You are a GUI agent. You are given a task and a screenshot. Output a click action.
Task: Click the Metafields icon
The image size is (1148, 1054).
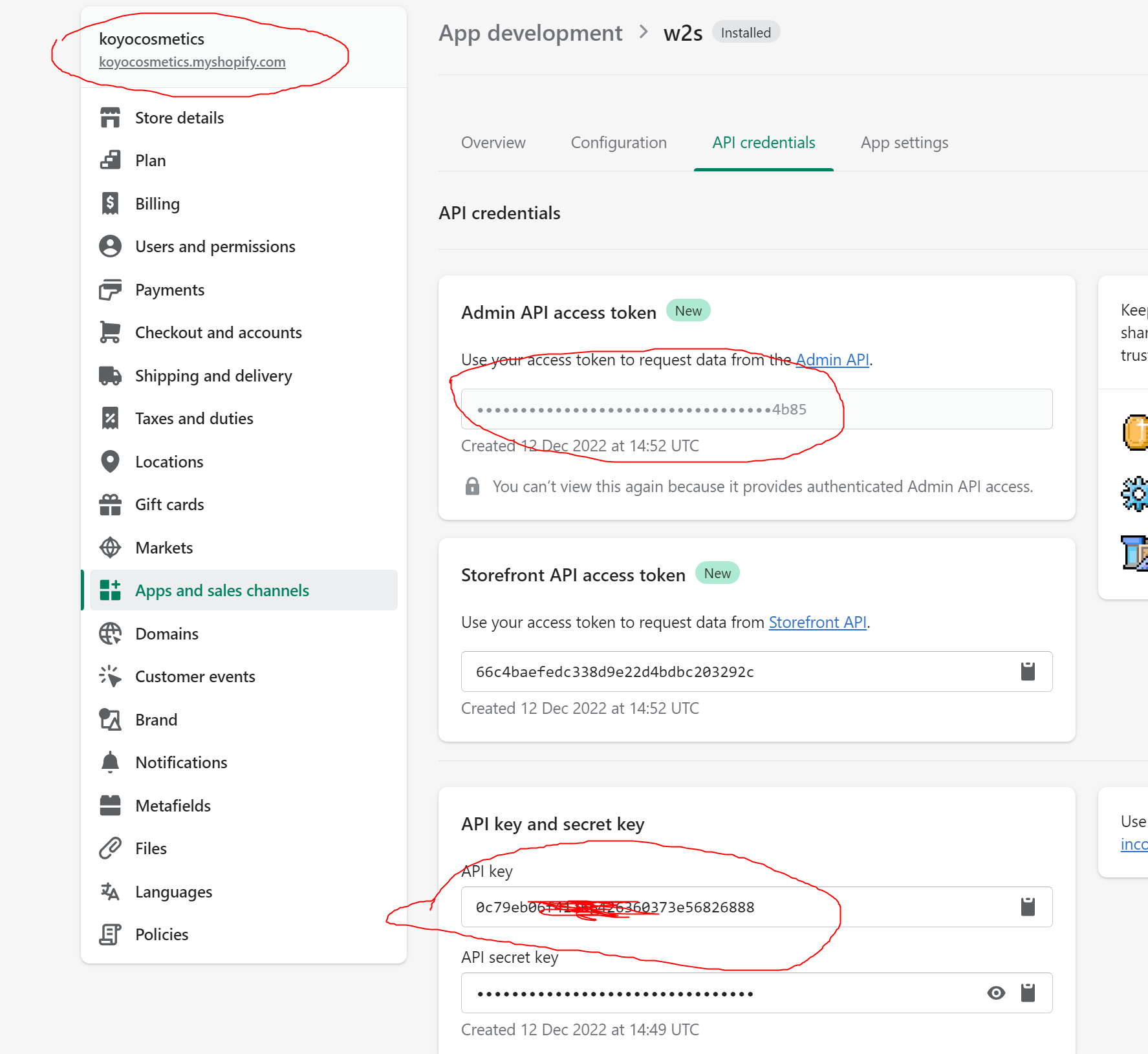[x=110, y=806]
